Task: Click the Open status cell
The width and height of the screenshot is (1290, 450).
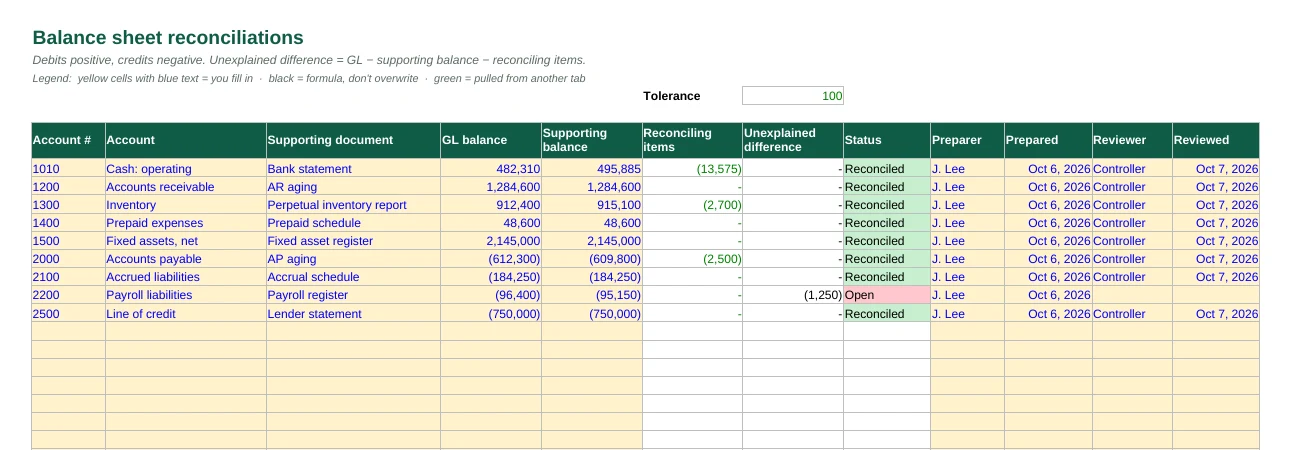Action: [x=887, y=295]
